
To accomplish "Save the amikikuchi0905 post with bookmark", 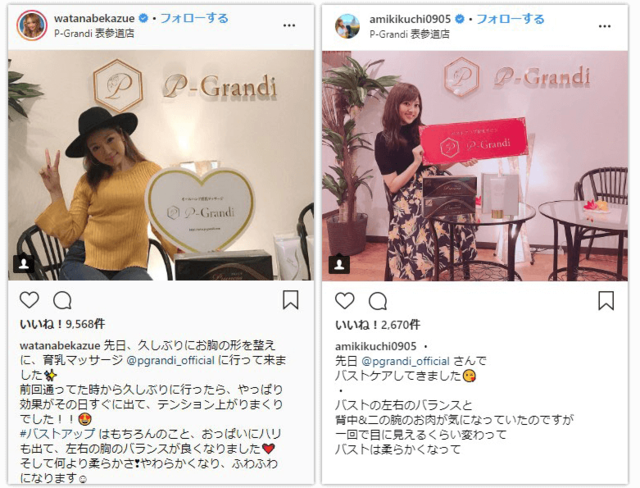I will coord(606,301).
